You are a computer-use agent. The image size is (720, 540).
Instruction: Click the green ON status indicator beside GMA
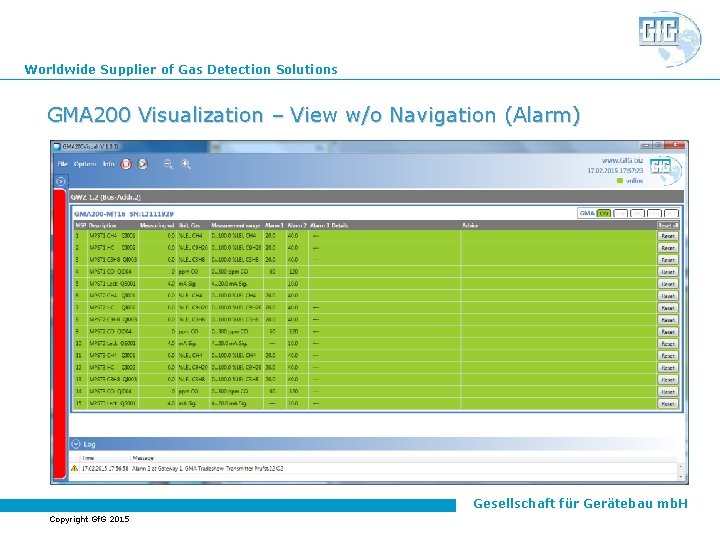(604, 214)
